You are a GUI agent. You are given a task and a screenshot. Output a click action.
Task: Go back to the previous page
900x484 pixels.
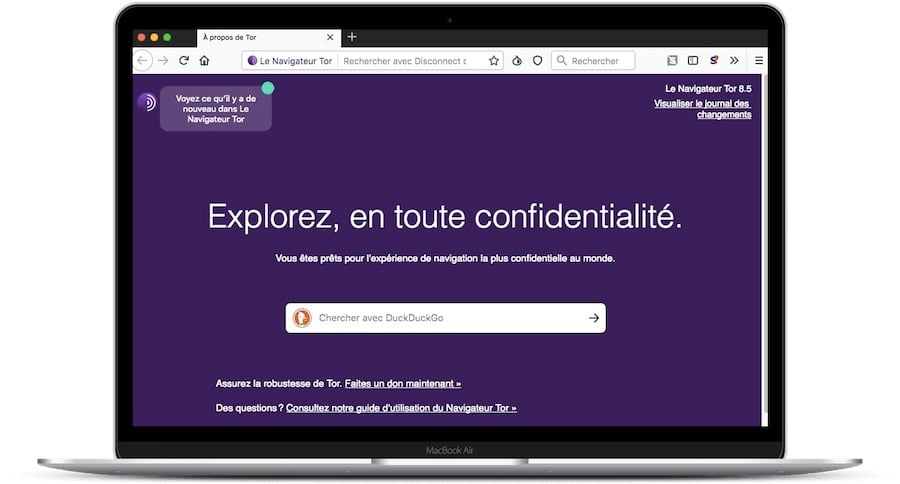pos(142,60)
